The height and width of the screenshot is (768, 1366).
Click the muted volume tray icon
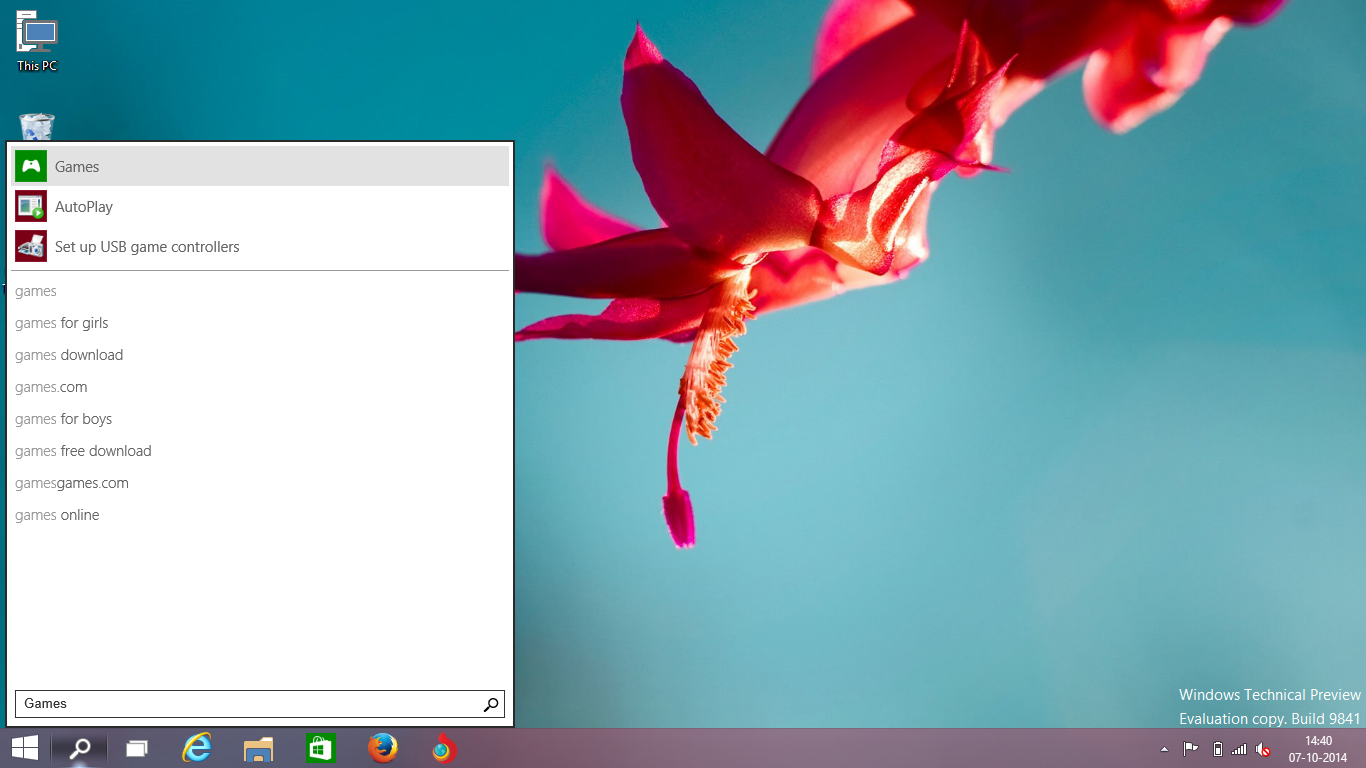click(x=1263, y=749)
